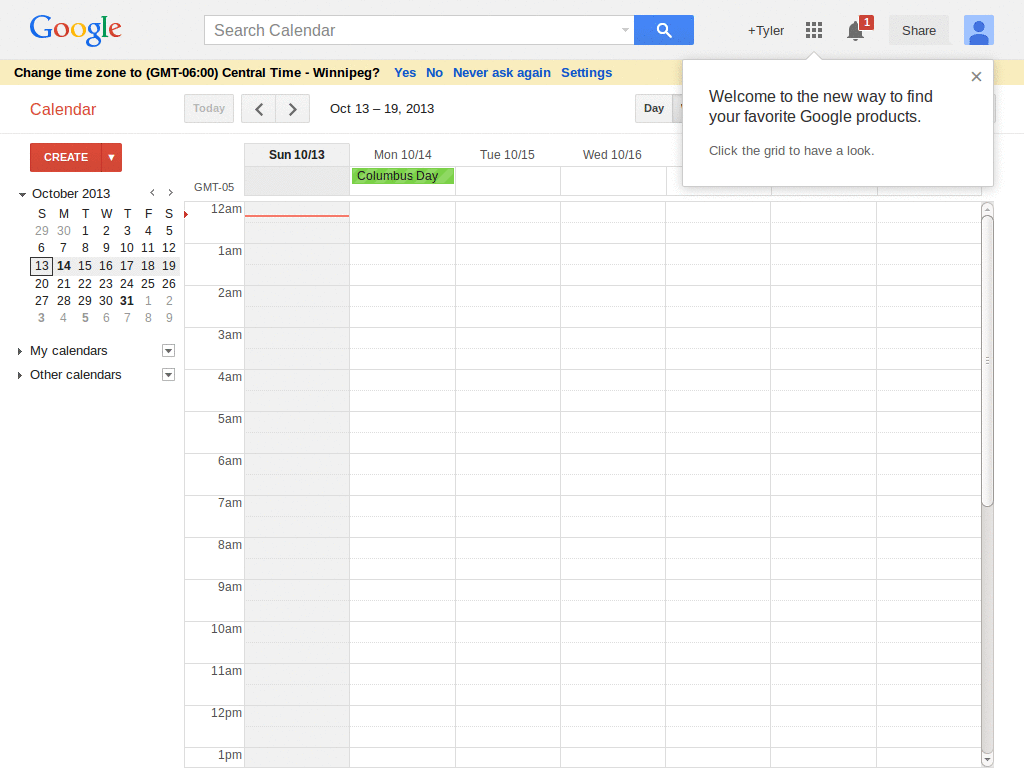The width and height of the screenshot is (1024, 768).
Task: Click the Calendar title link
Action: (x=63, y=109)
